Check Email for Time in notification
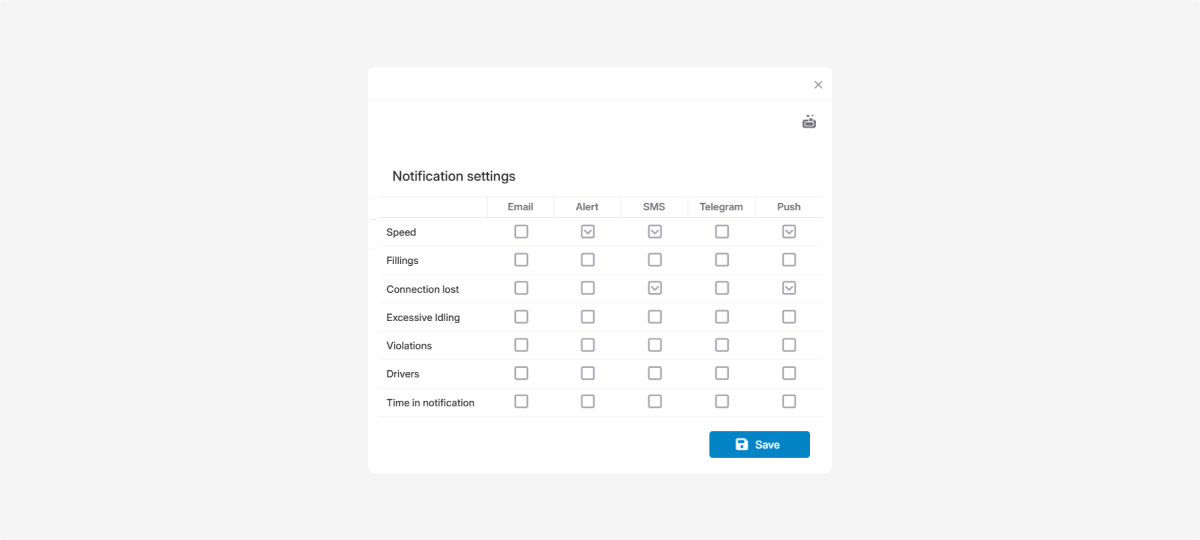Image resolution: width=1200 pixels, height=540 pixels. [x=521, y=401]
